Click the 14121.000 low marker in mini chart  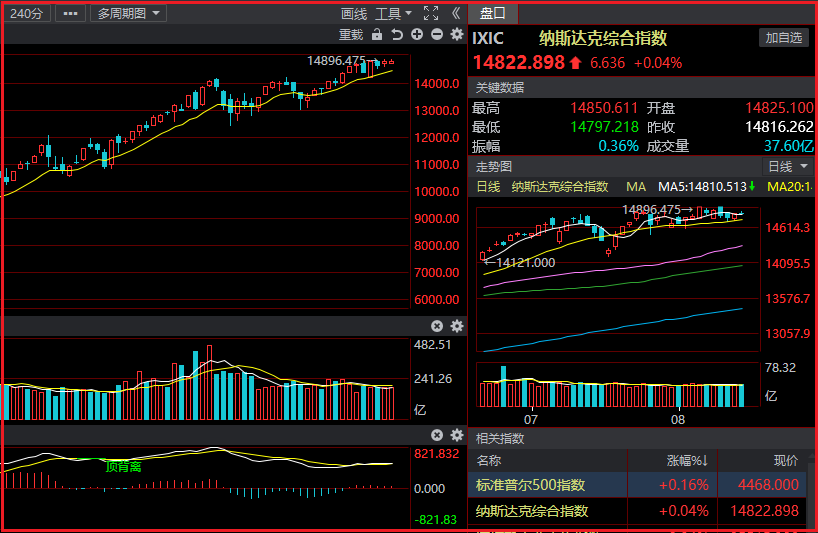point(525,263)
